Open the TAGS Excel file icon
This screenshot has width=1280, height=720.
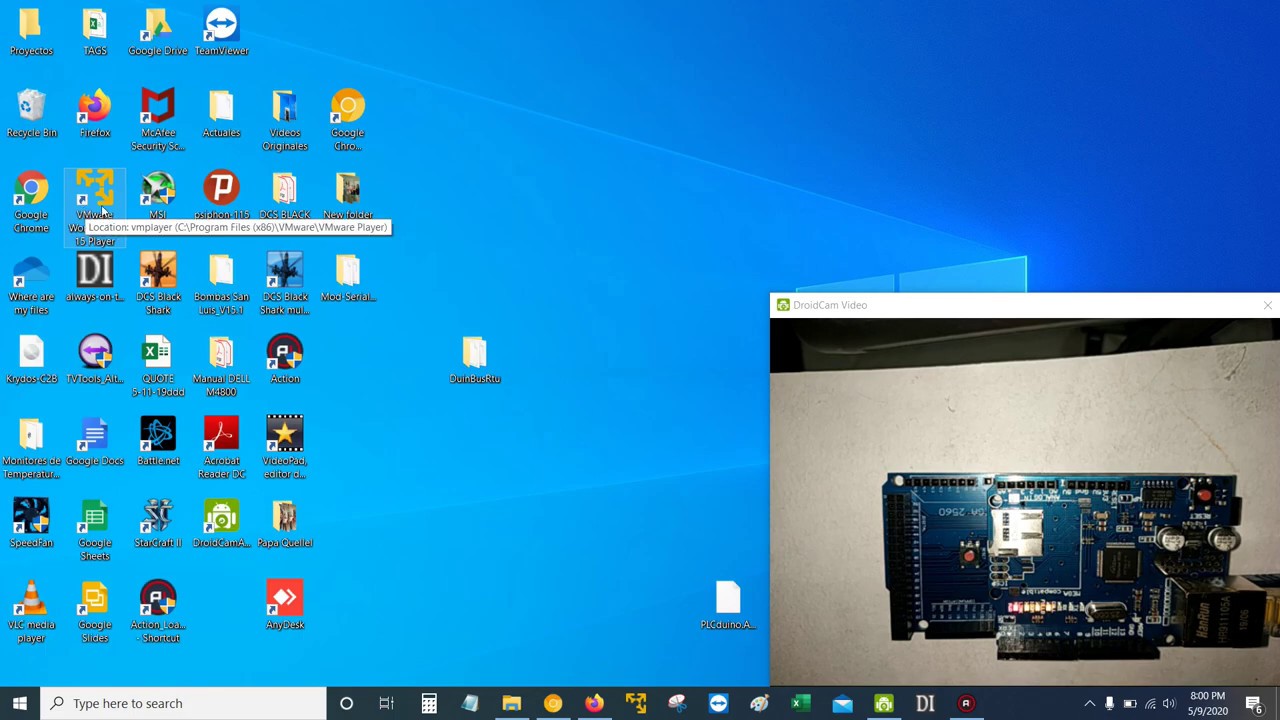(95, 32)
